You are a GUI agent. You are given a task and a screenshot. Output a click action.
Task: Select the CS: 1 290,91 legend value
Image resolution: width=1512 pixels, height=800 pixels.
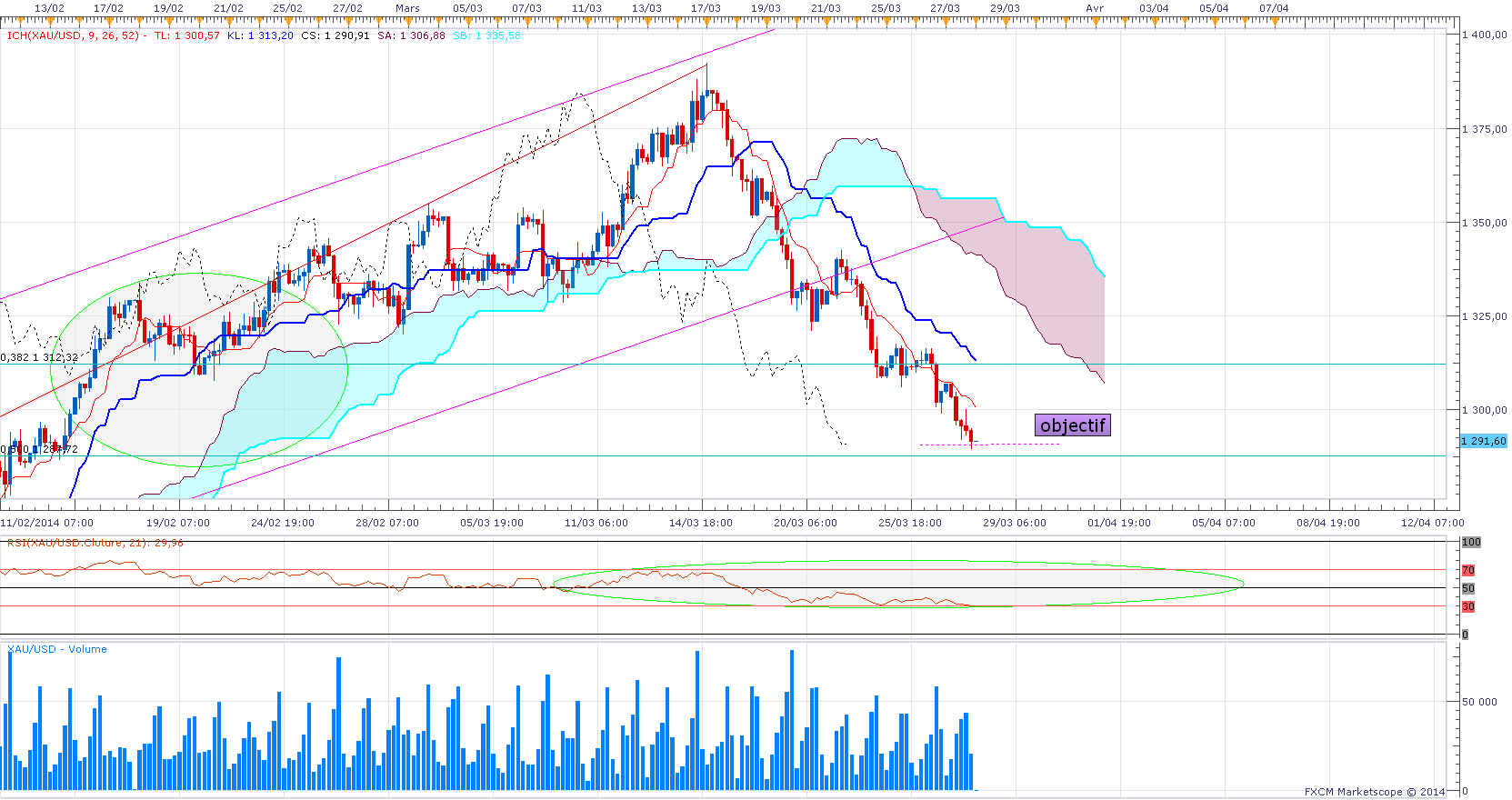(335, 35)
